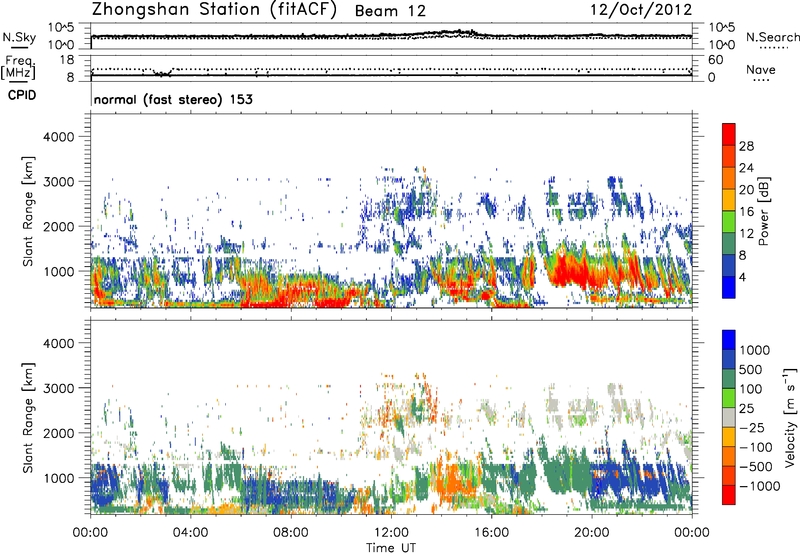Pick the light green segment of Power colorbar
The width and height of the screenshot is (800, 554).
(729, 222)
